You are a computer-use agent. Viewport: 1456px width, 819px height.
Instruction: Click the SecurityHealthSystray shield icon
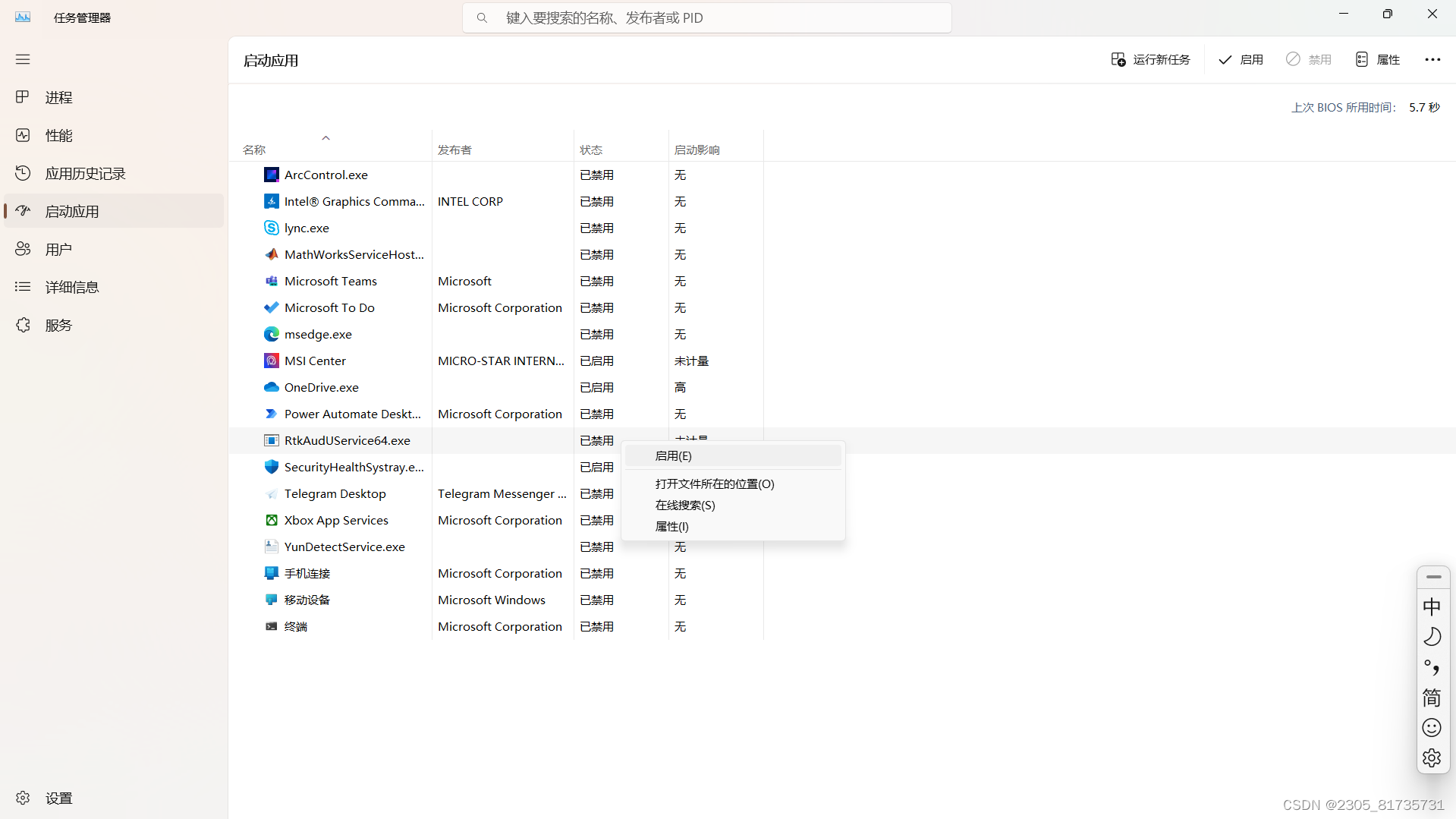271,467
